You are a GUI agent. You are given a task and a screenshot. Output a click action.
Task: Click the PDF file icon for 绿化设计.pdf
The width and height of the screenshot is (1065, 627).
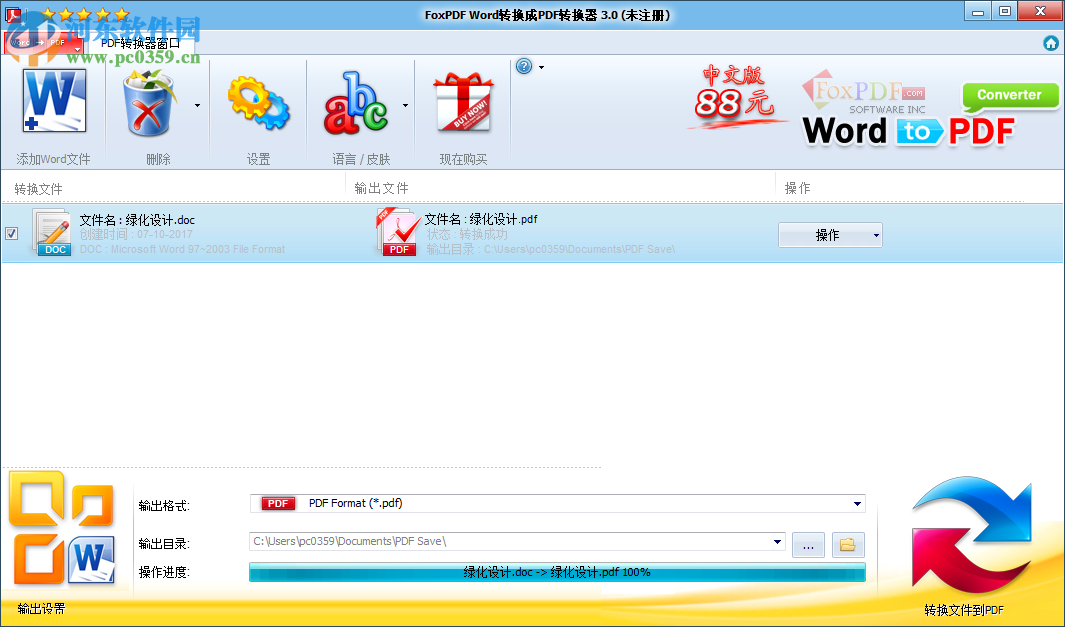(x=397, y=233)
